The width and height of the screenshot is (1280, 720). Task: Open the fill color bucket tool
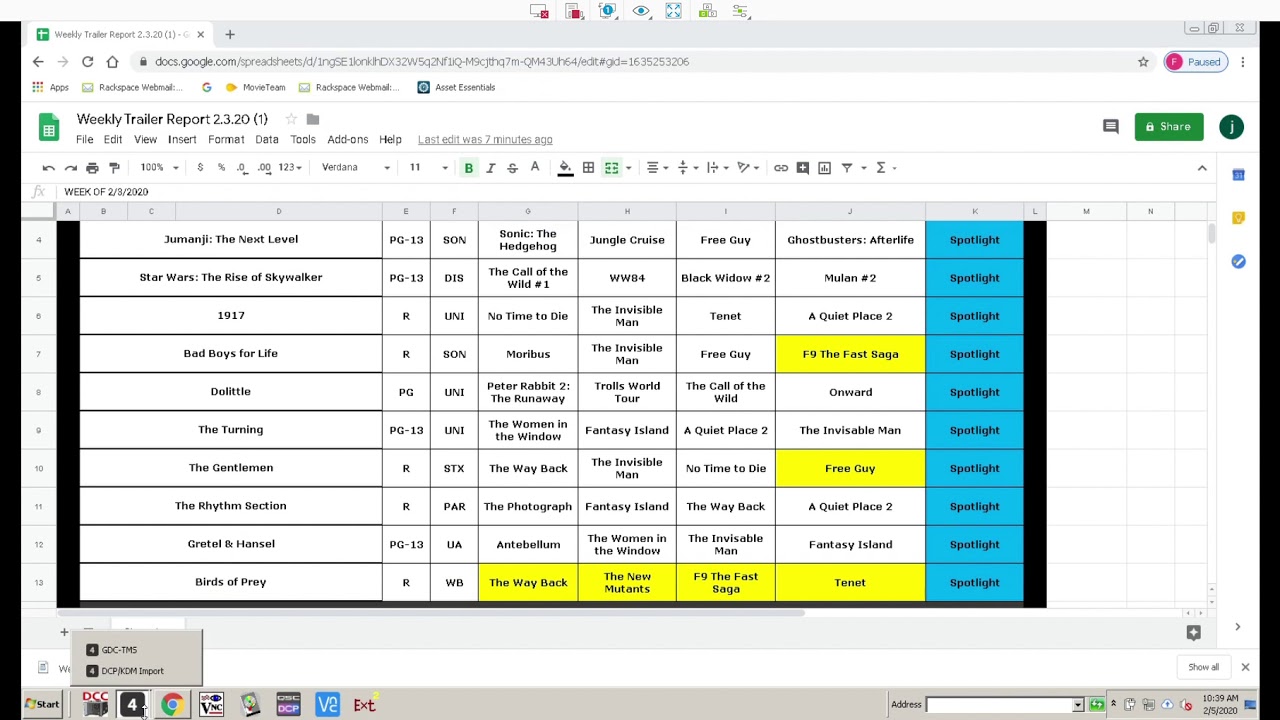coord(565,168)
